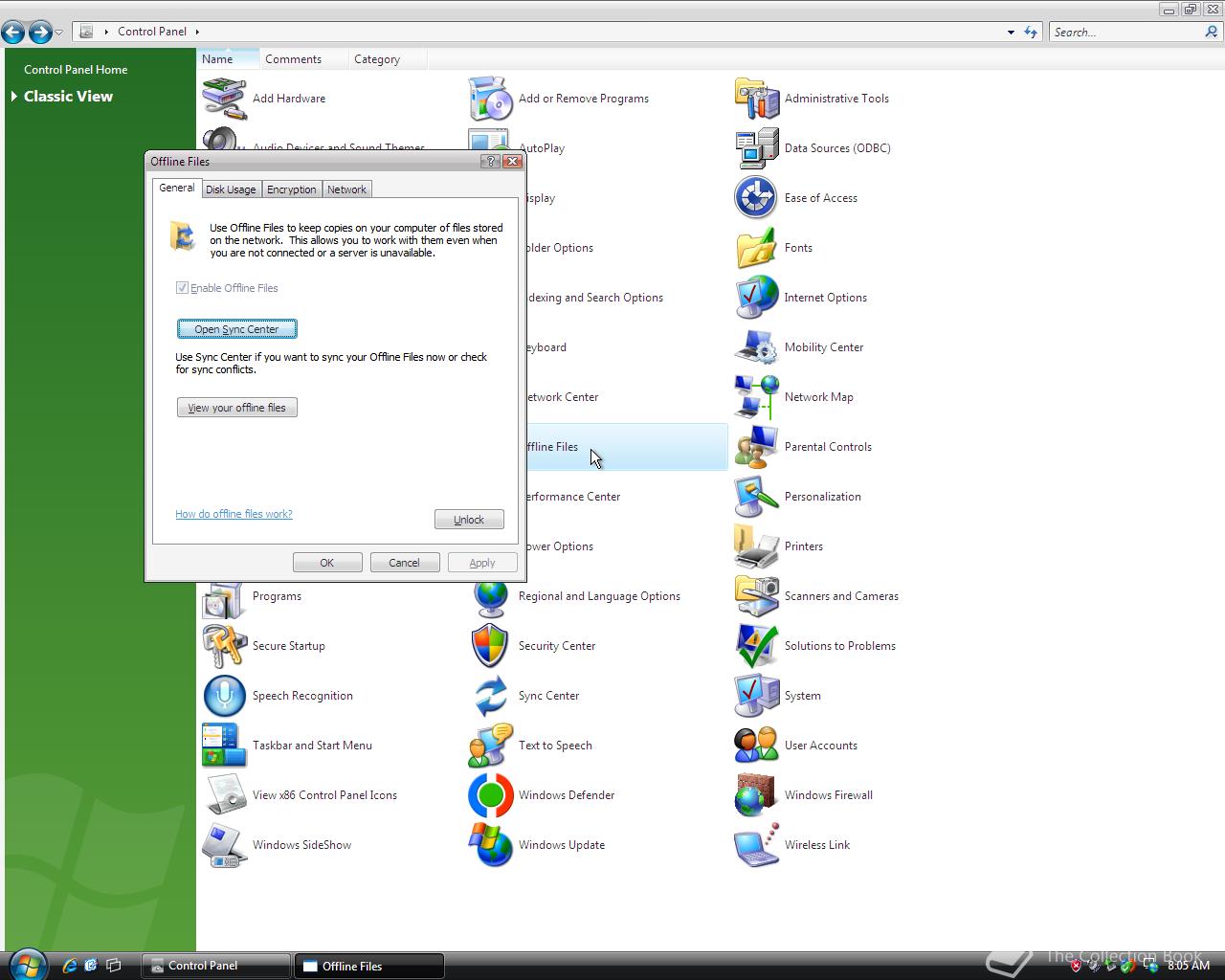The width and height of the screenshot is (1225, 980).
Task: Open the Network Map icon
Action: click(x=756, y=397)
